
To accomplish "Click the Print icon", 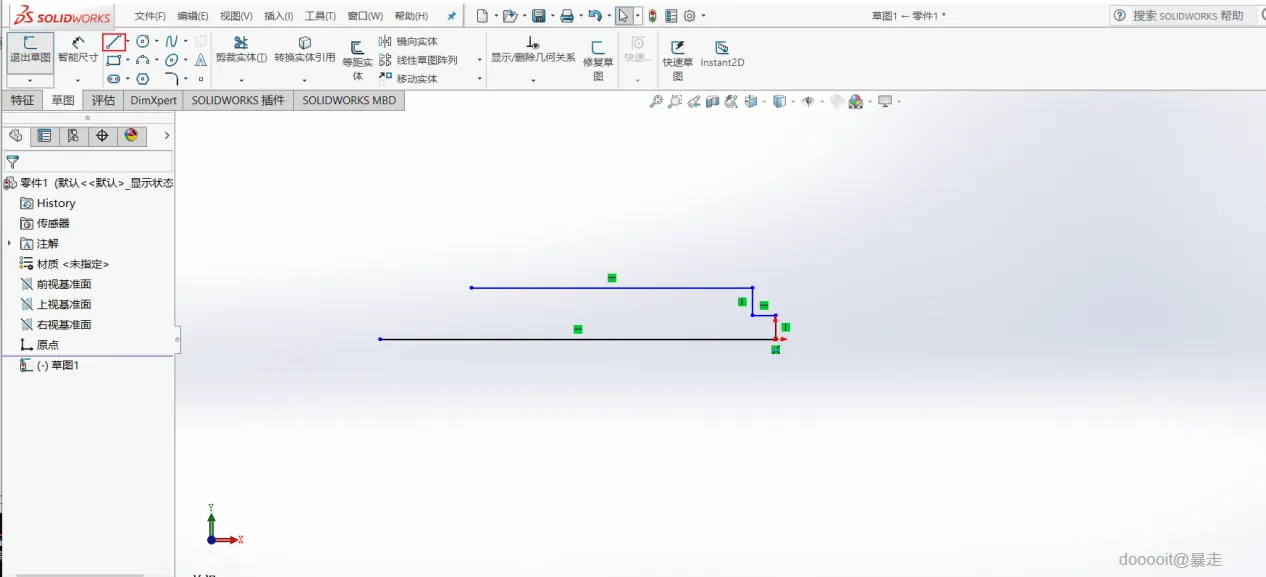I will tap(567, 16).
